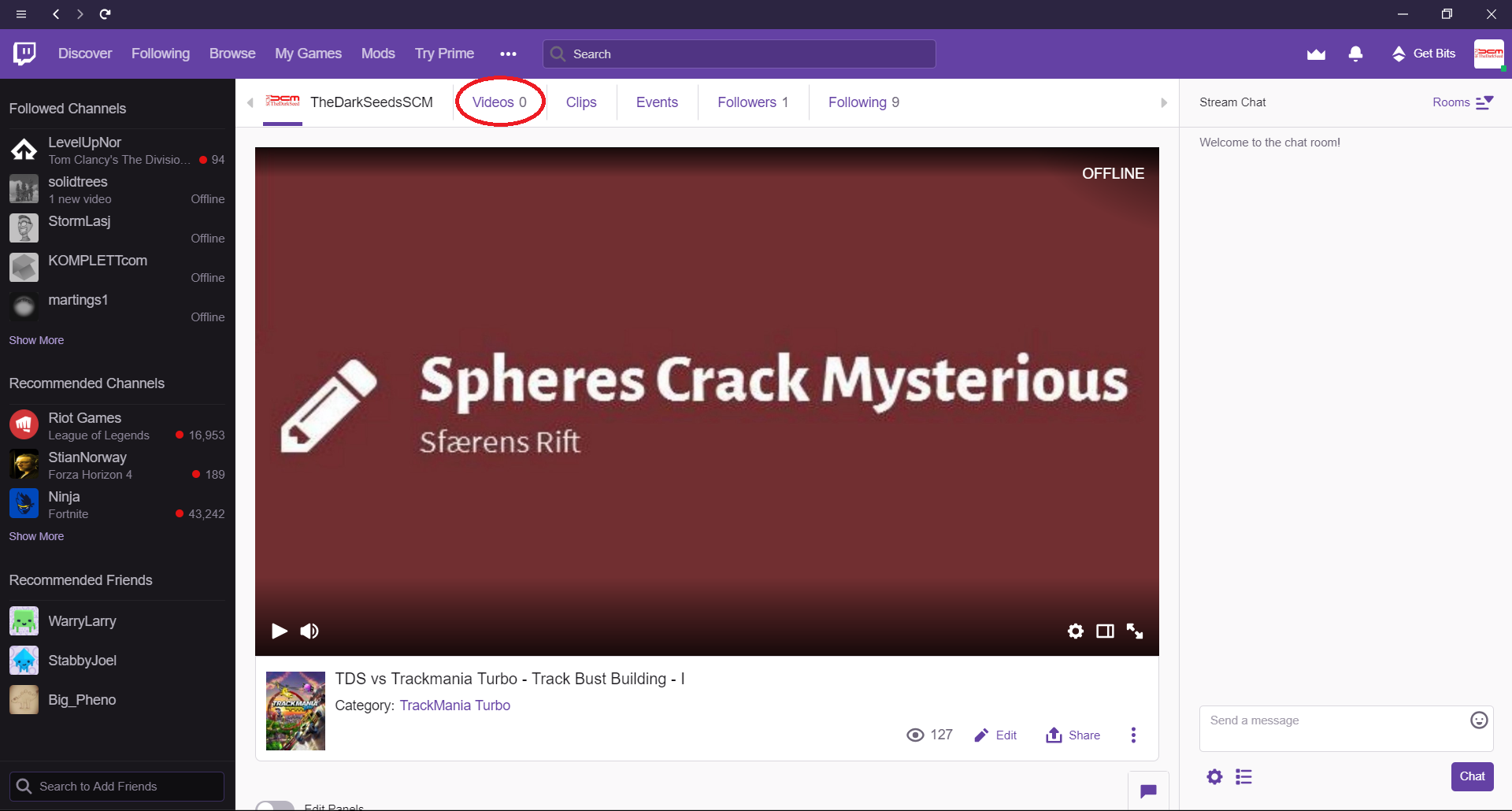Go forward with the forward arrow

pos(80,14)
